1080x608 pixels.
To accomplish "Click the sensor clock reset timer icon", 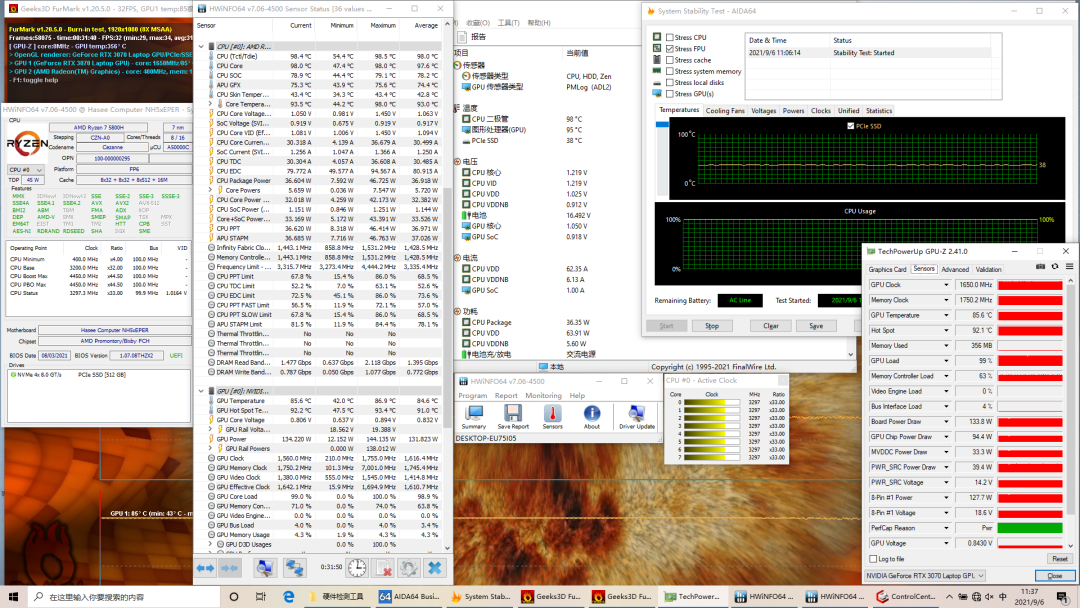I will (357, 568).
